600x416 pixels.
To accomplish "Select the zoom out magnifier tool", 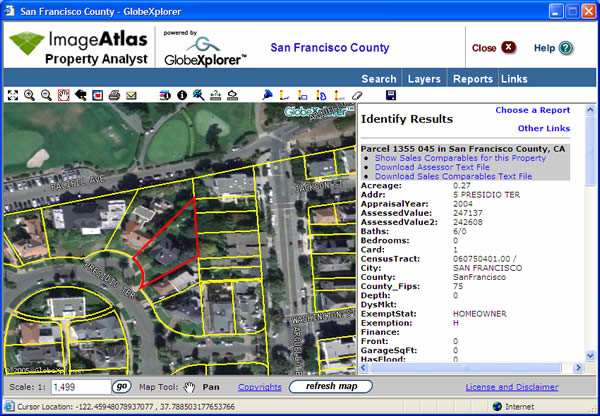I will pos(46,95).
